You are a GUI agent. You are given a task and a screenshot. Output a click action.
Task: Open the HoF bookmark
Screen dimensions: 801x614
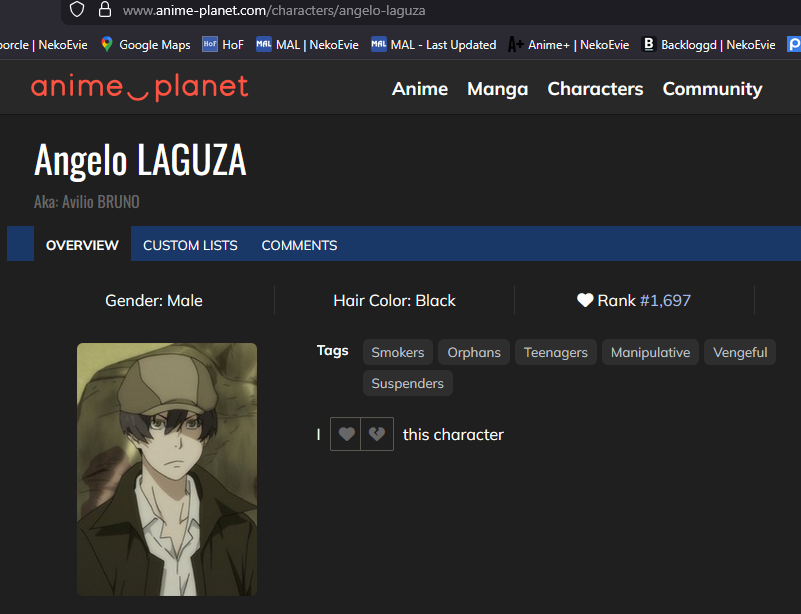(223, 45)
